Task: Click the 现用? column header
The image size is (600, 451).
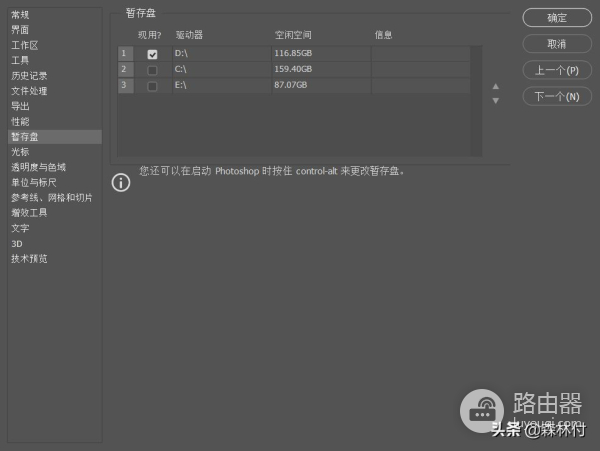Action: [x=150, y=35]
